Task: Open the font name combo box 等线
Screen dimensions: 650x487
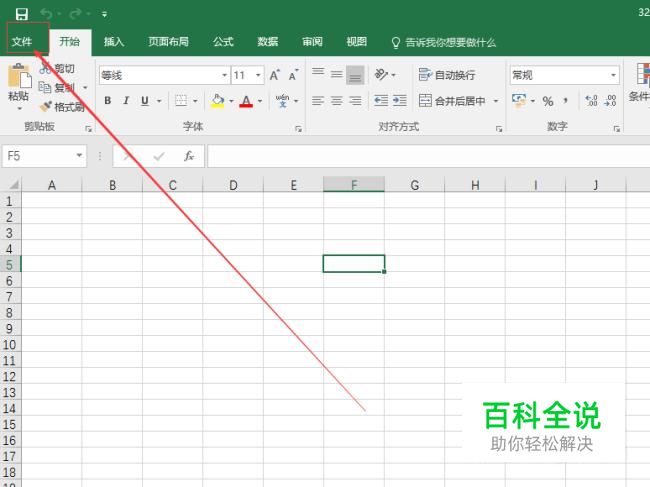Action: click(x=164, y=75)
